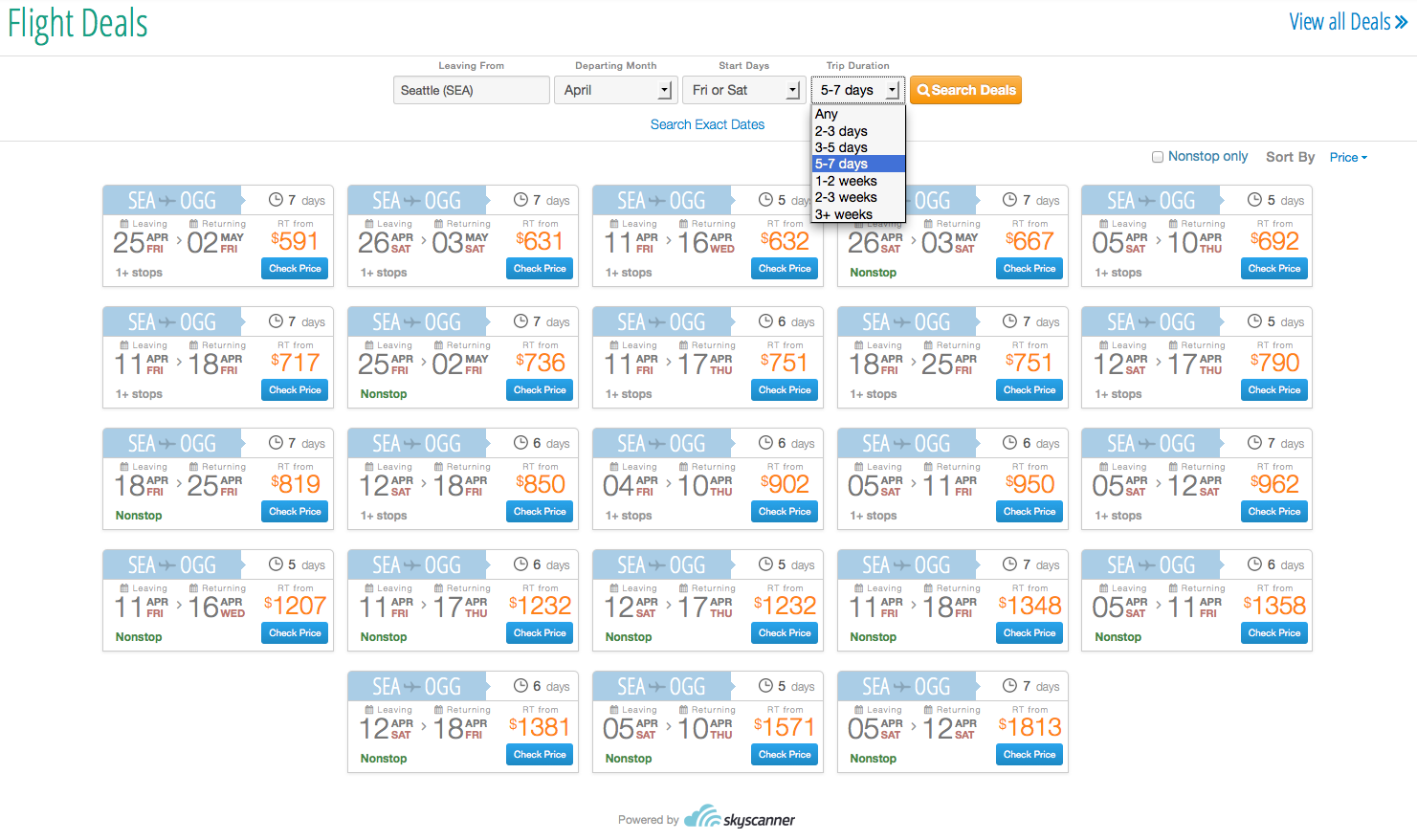Select the 2-3 days duration option
1417x840 pixels.
point(858,131)
